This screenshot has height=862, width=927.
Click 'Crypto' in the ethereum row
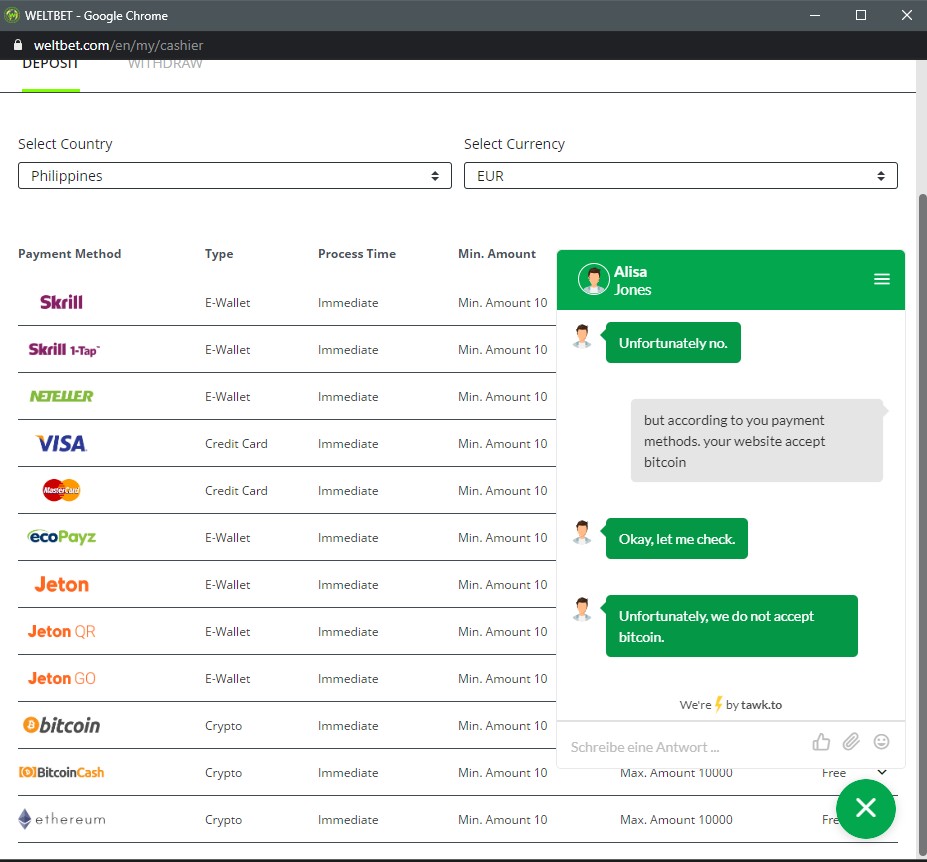coord(223,819)
